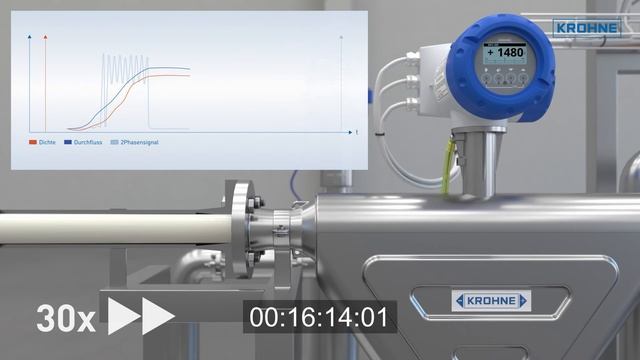Click the 2Phasensignal legend label
This screenshot has width=640, height=360.
click(x=140, y=142)
